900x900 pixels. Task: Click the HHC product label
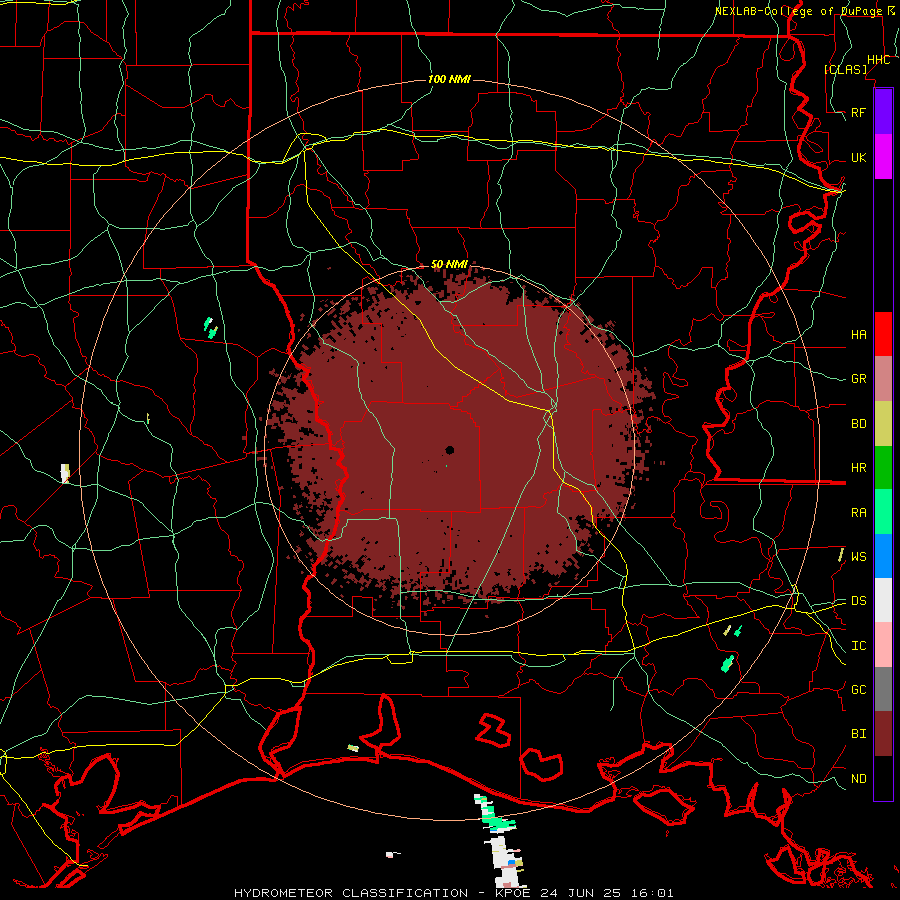point(878,60)
